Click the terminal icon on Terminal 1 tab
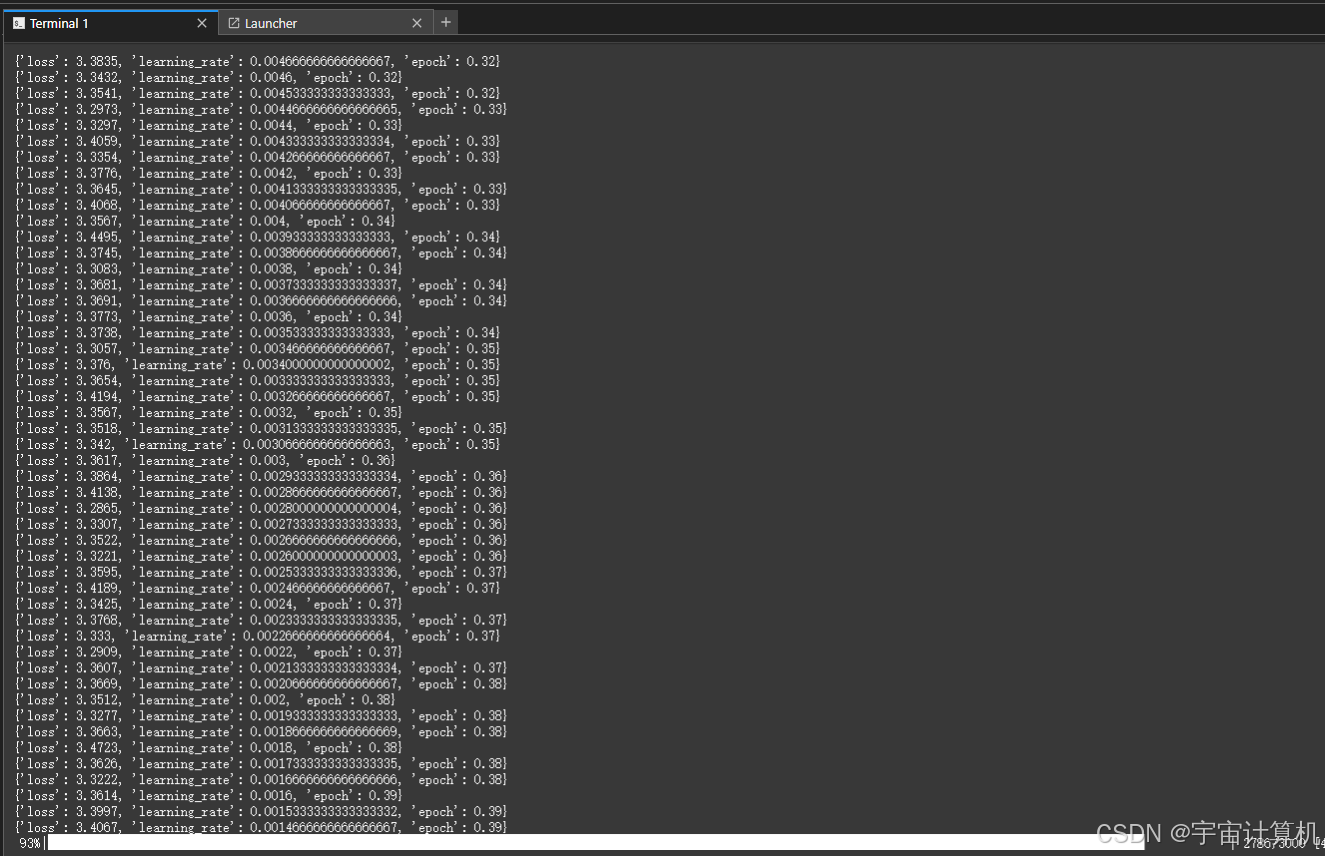 click(19, 23)
